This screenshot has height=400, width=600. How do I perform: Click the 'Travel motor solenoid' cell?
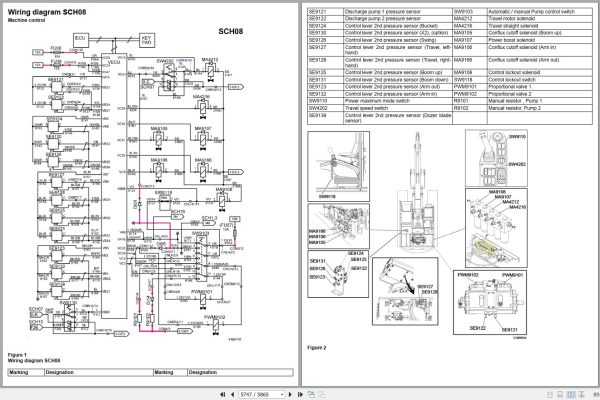pos(540,19)
